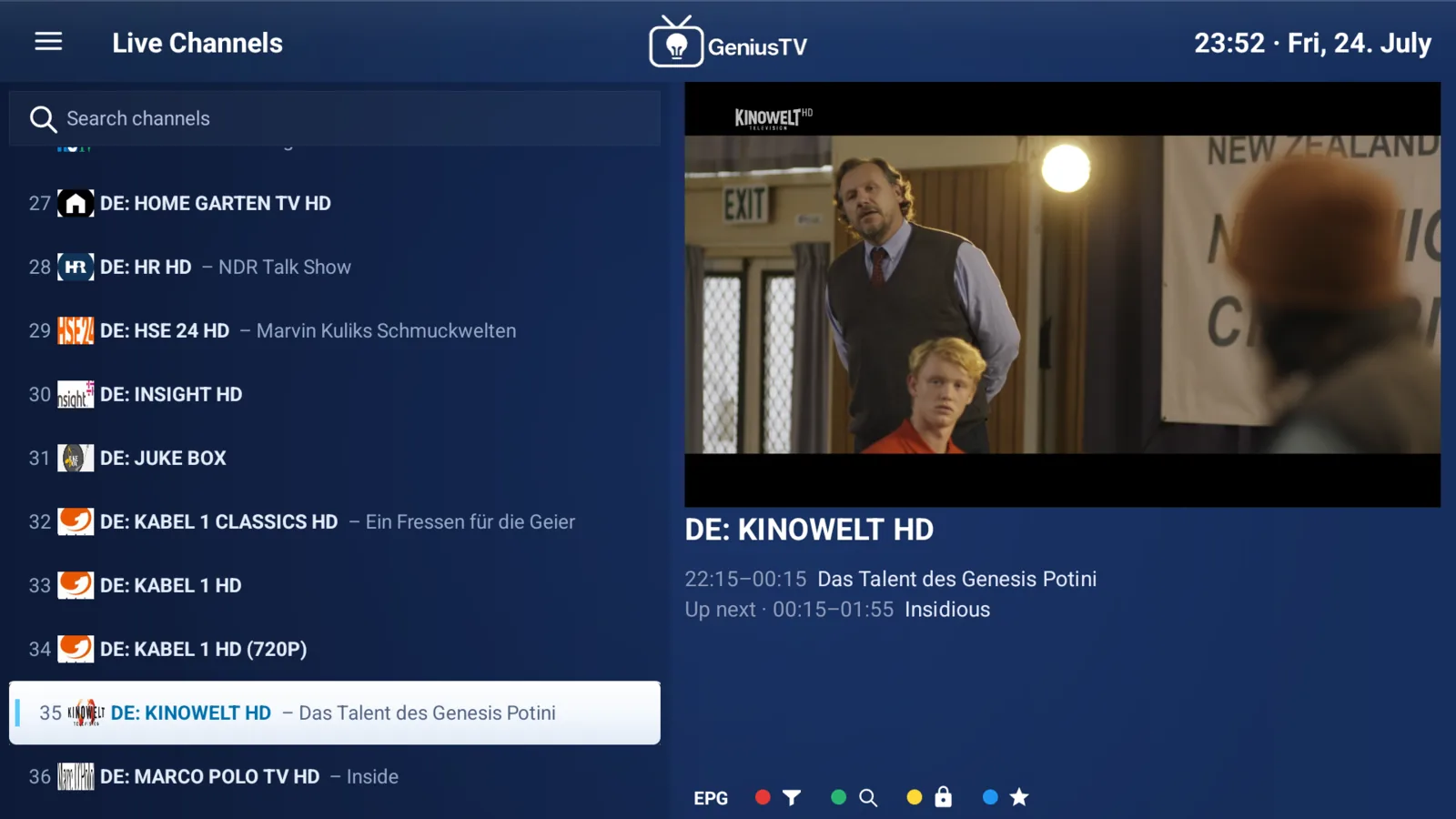Select channel DE: HOME GARTEN TV HD
Viewport: 1456px width, 819px height.
(335, 203)
